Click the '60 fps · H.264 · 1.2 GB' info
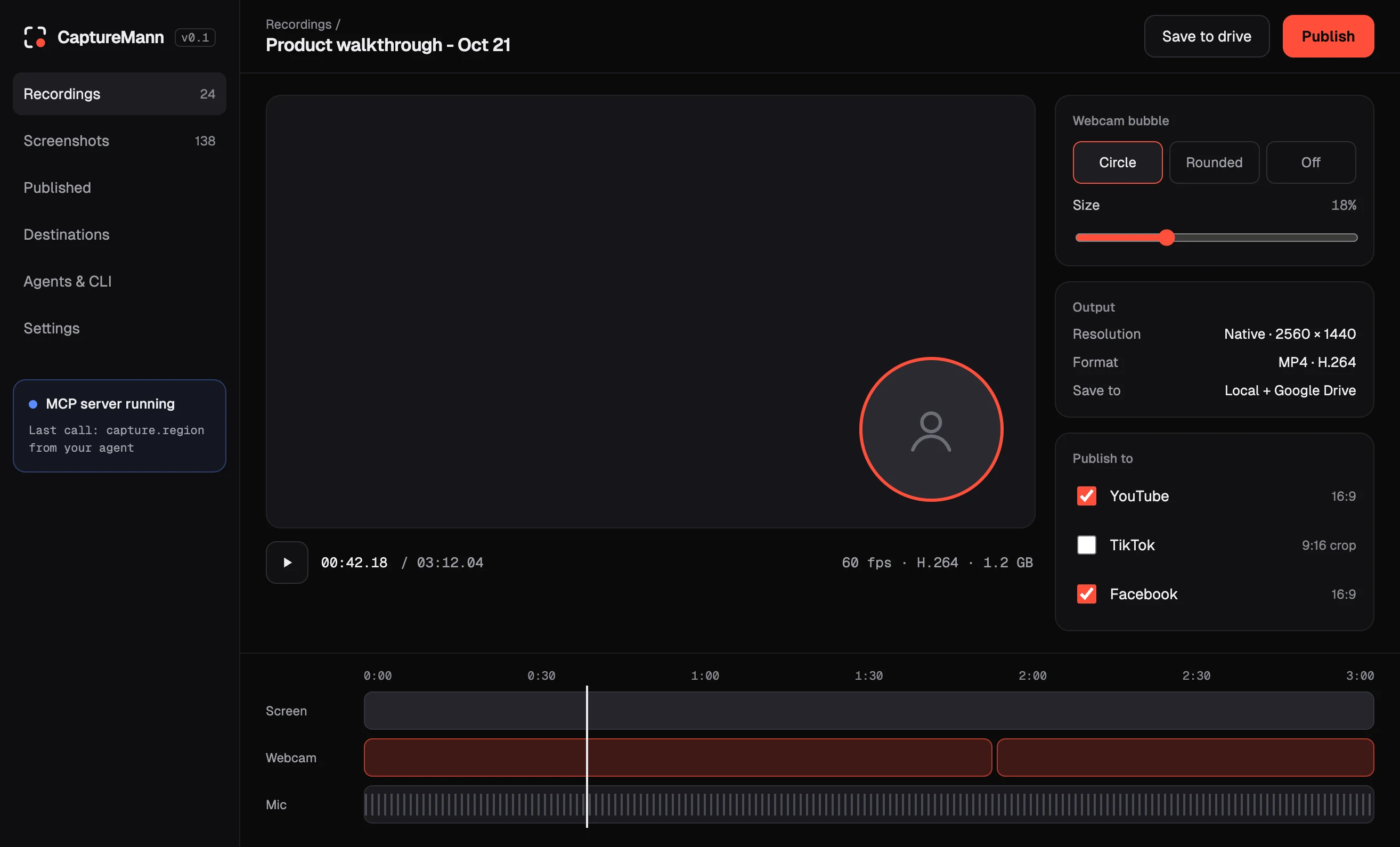1400x847 pixels. tap(937, 563)
